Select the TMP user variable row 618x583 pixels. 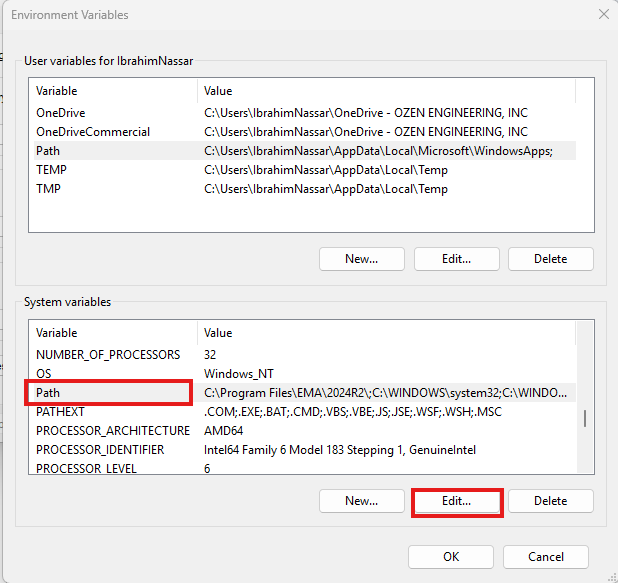tap(49, 189)
